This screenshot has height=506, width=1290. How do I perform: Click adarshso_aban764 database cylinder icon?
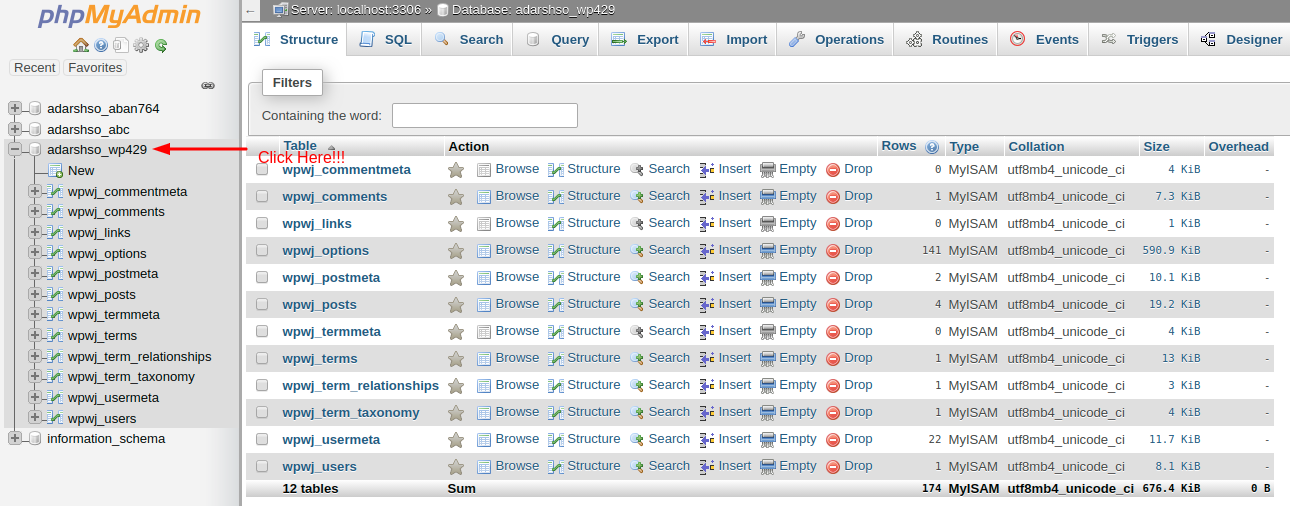[35, 109]
